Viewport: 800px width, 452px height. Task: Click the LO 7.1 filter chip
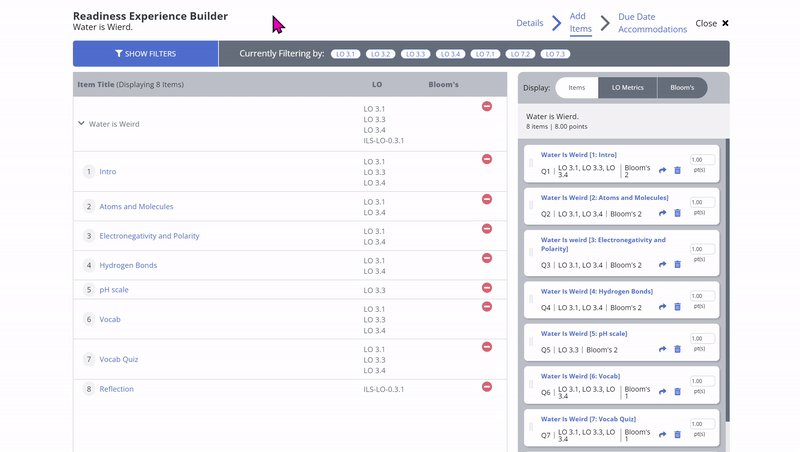point(485,54)
